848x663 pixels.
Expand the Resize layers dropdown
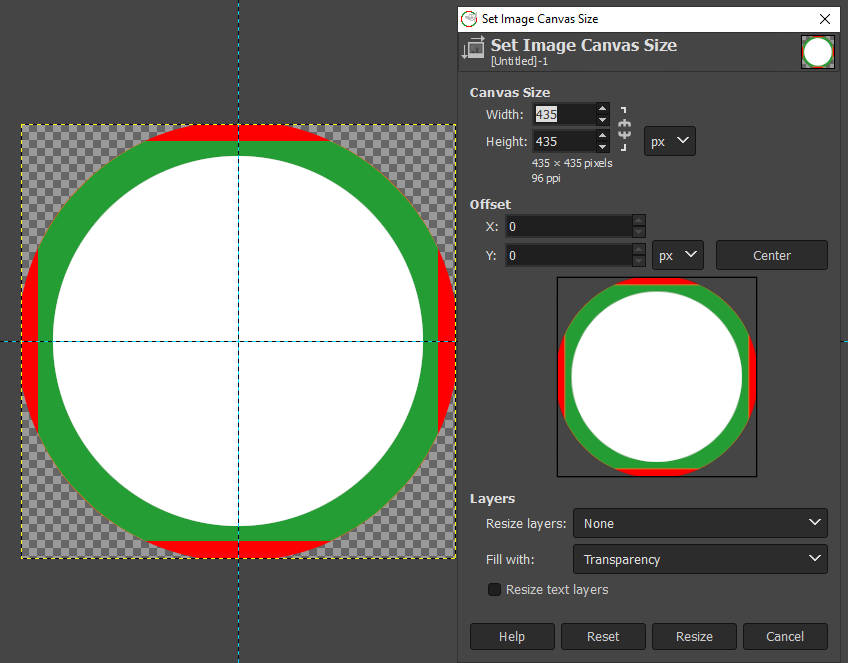click(699, 523)
